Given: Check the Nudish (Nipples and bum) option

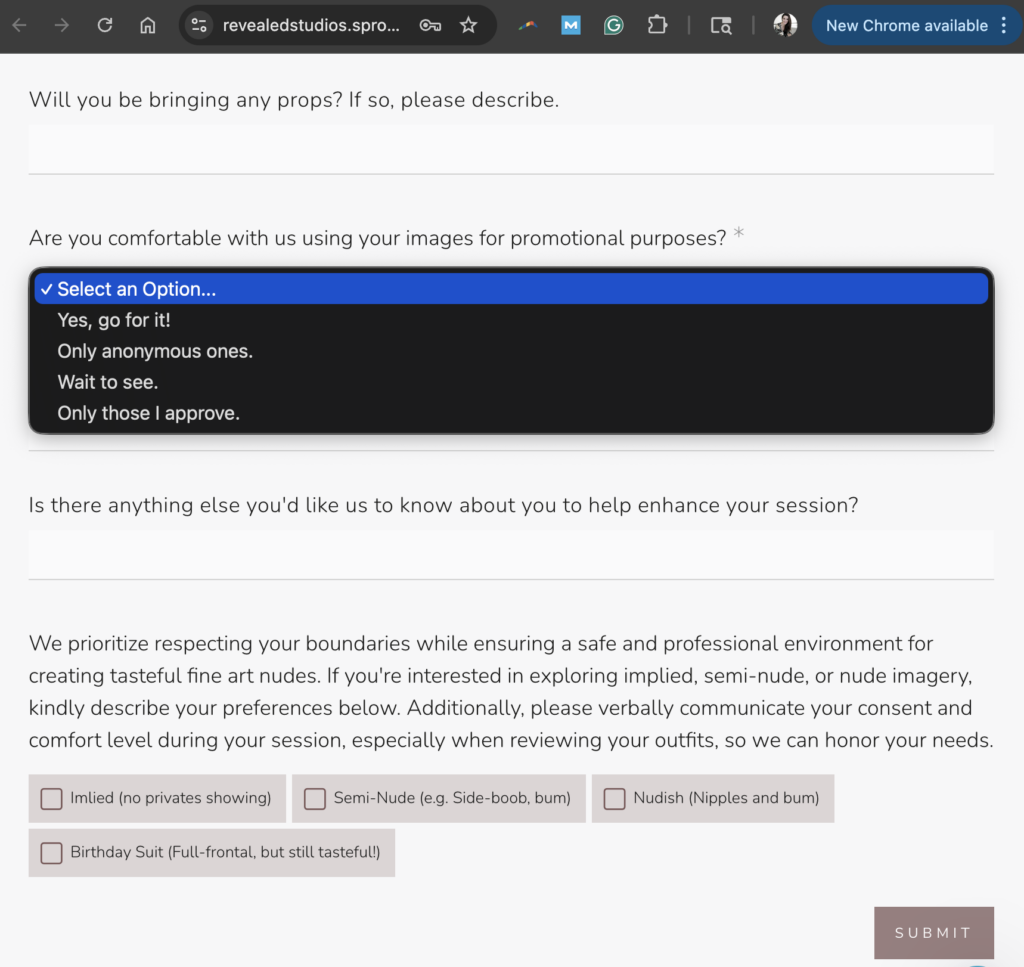Looking at the screenshot, I should (613, 798).
